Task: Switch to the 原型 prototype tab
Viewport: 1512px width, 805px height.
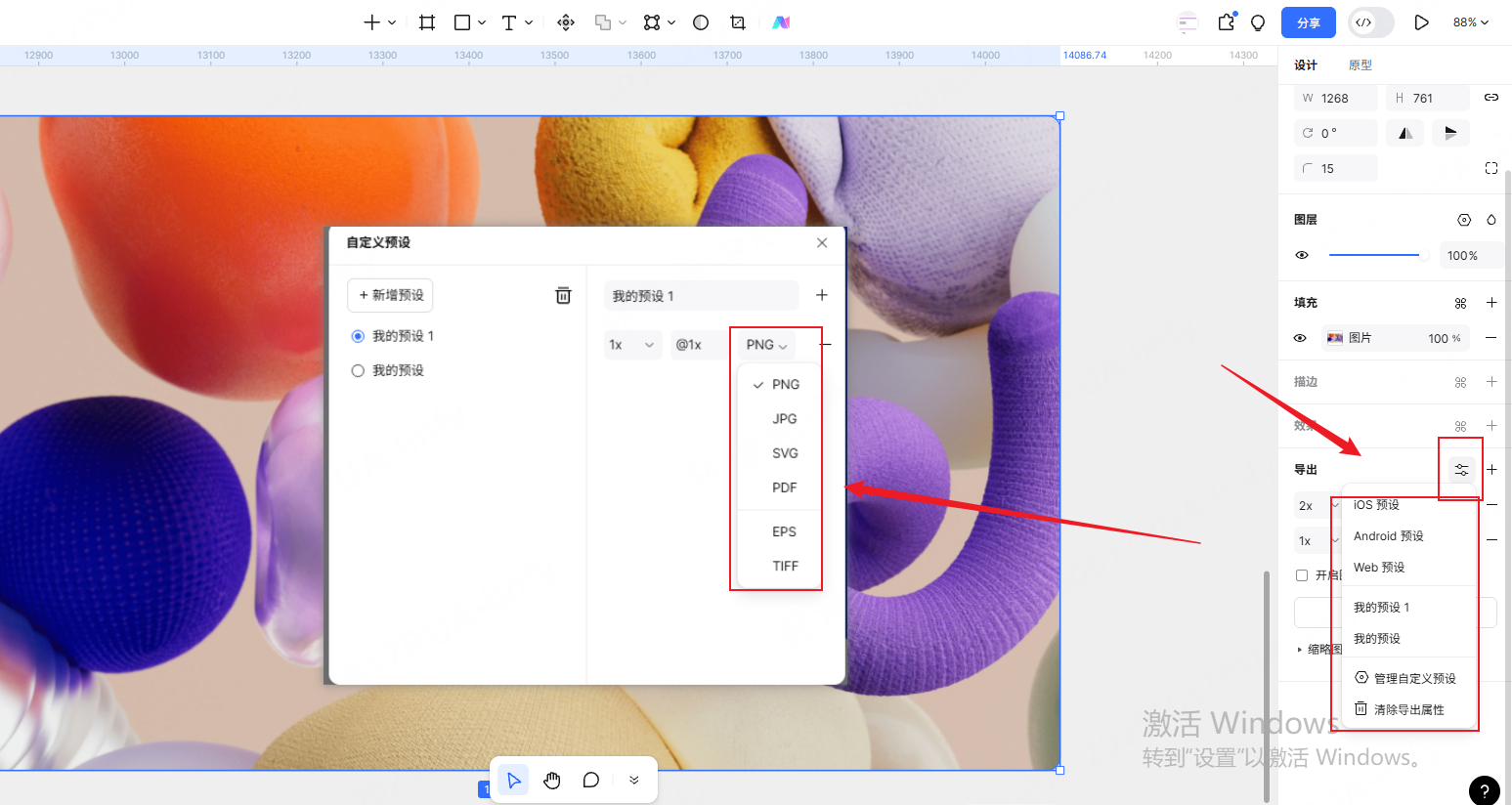Action: [x=1361, y=65]
